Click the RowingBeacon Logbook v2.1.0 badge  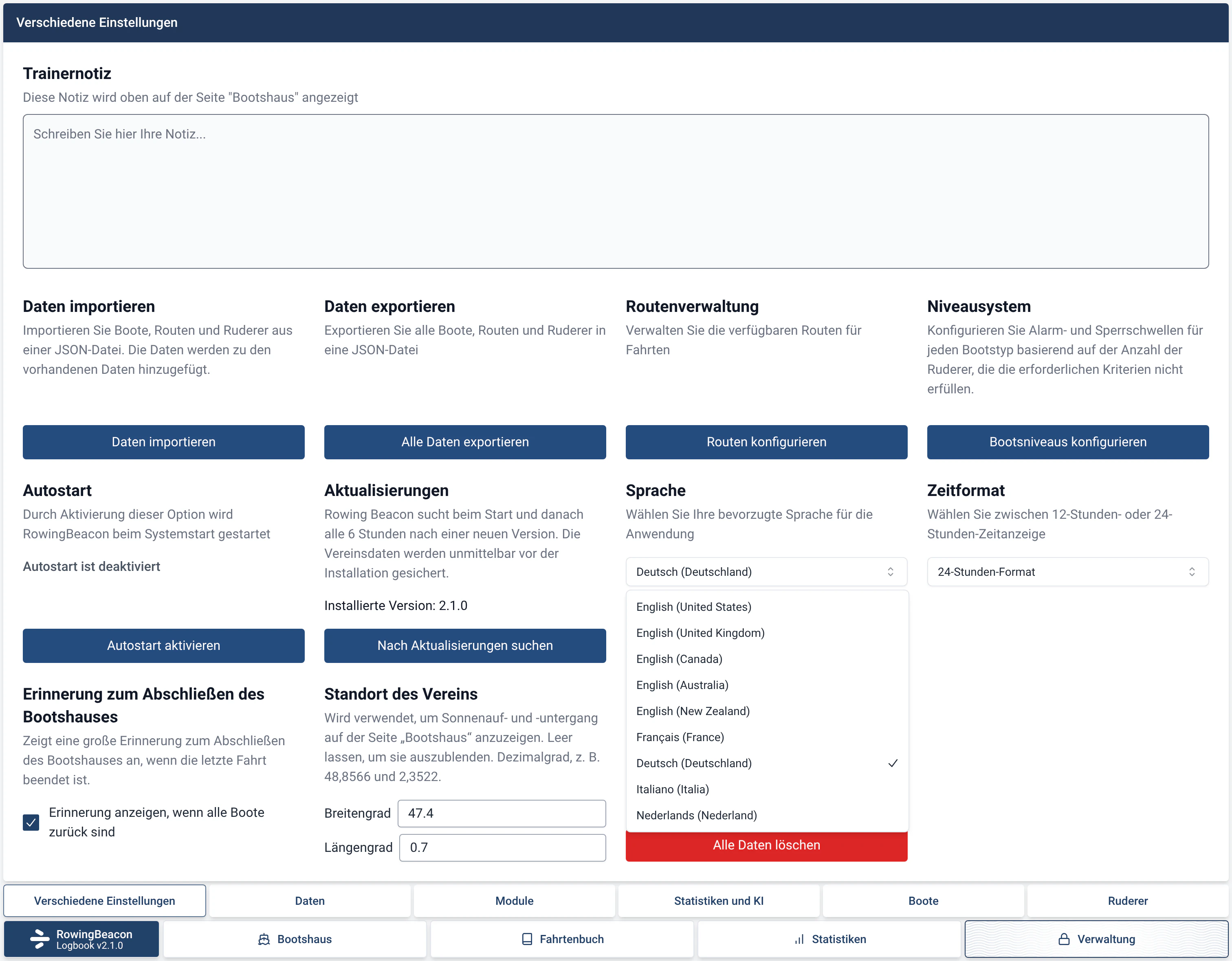pyautogui.click(x=81, y=939)
